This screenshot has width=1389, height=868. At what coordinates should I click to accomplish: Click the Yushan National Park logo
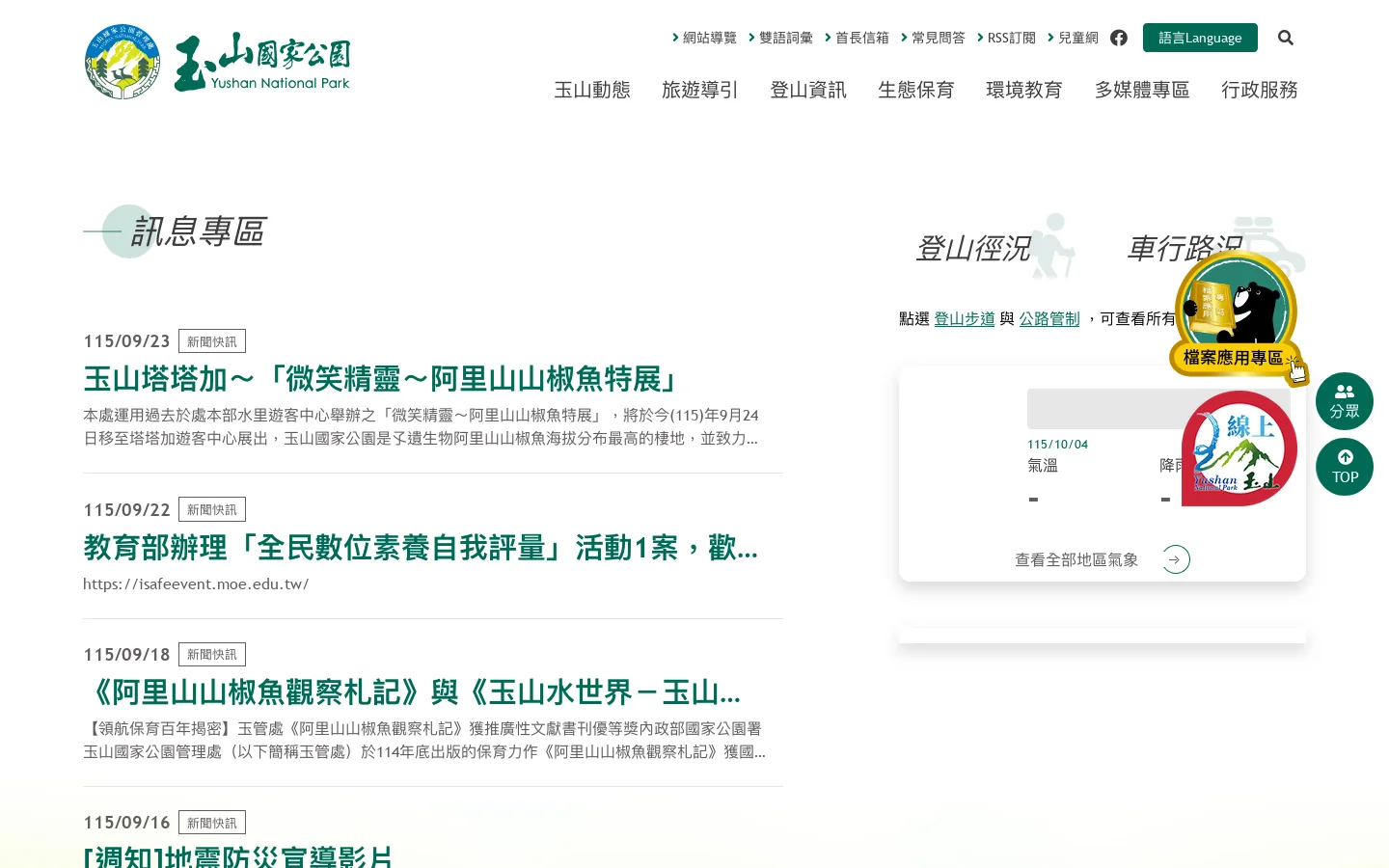pyautogui.click(x=217, y=62)
